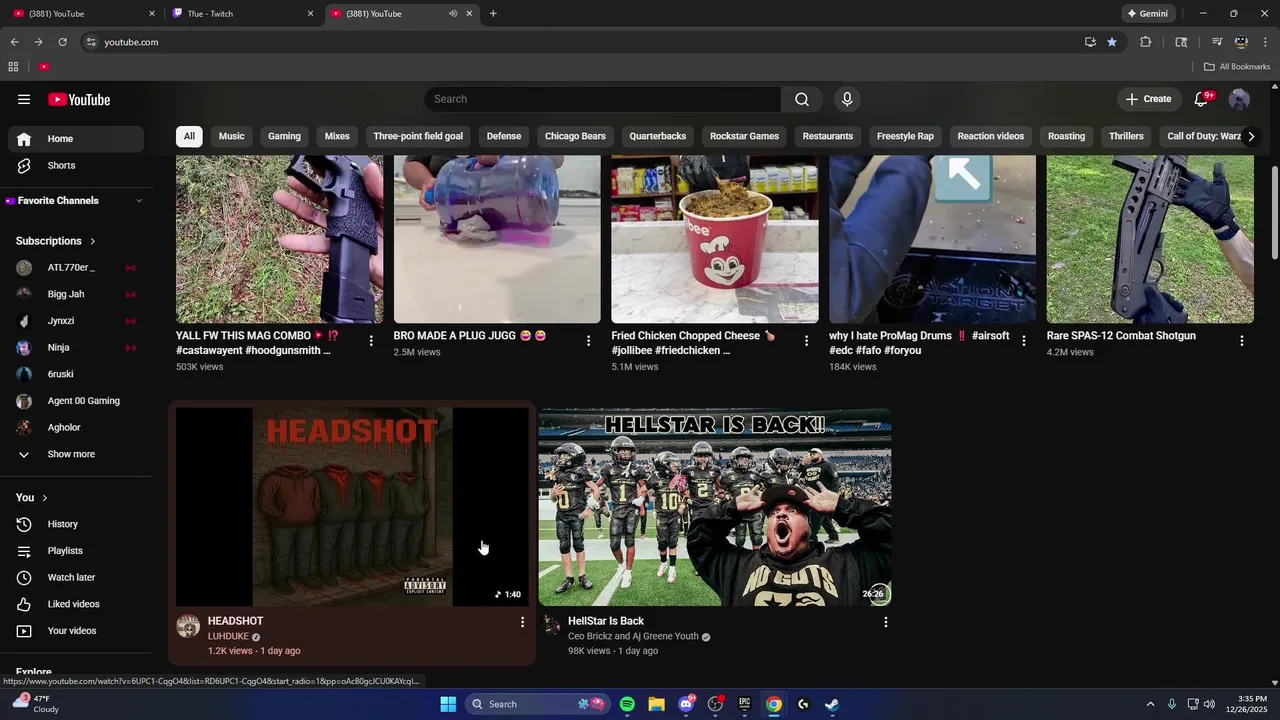Switch to the Tfue - Twitch tab

point(243,14)
